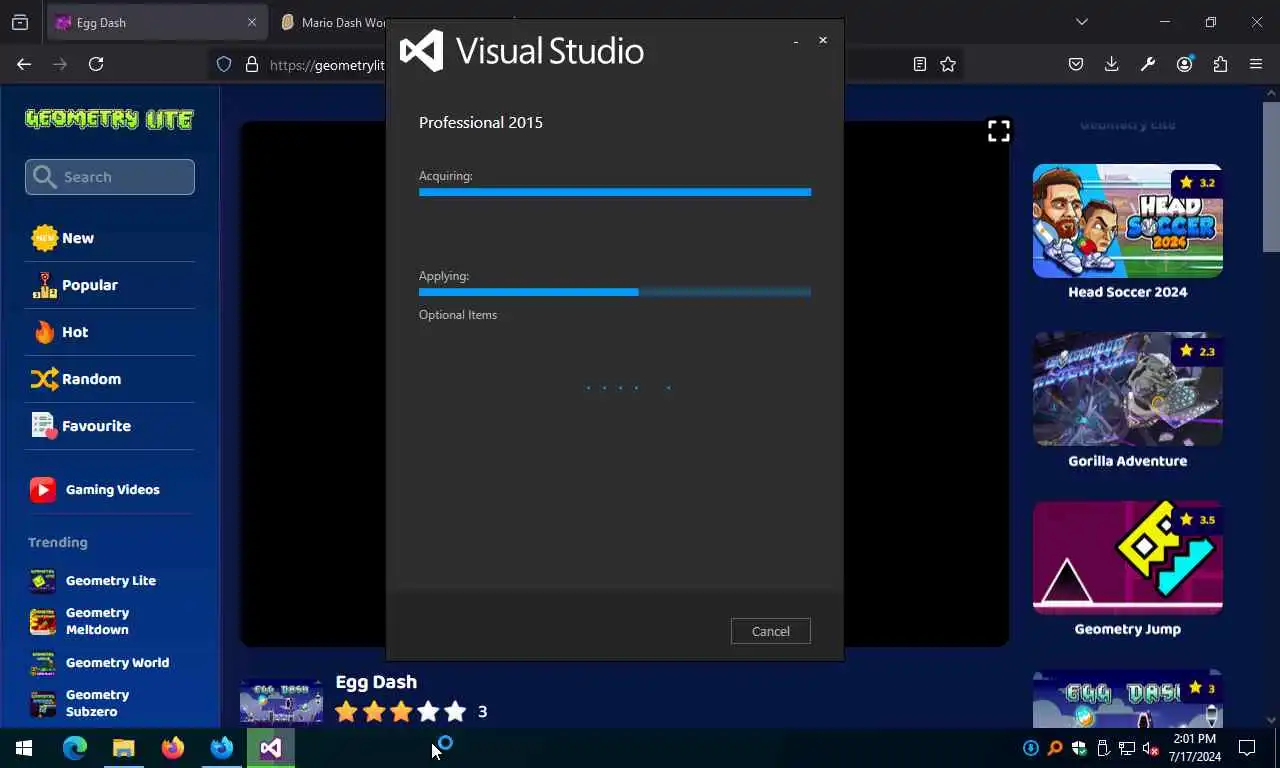This screenshot has width=1280, height=768.
Task: Open File Explorer from taskbar
Action: tap(124, 748)
